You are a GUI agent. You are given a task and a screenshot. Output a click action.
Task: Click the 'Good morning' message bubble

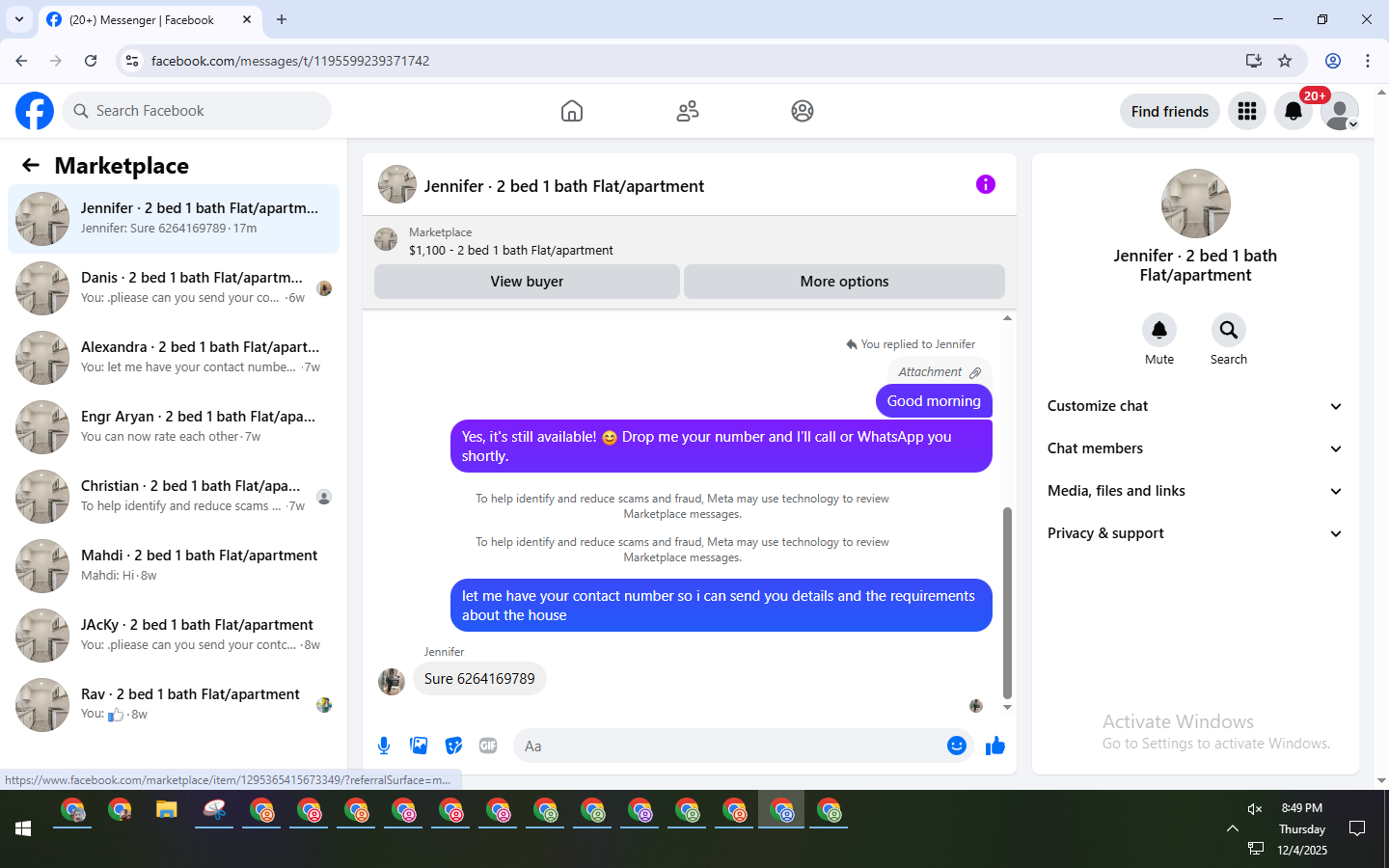coord(934,401)
